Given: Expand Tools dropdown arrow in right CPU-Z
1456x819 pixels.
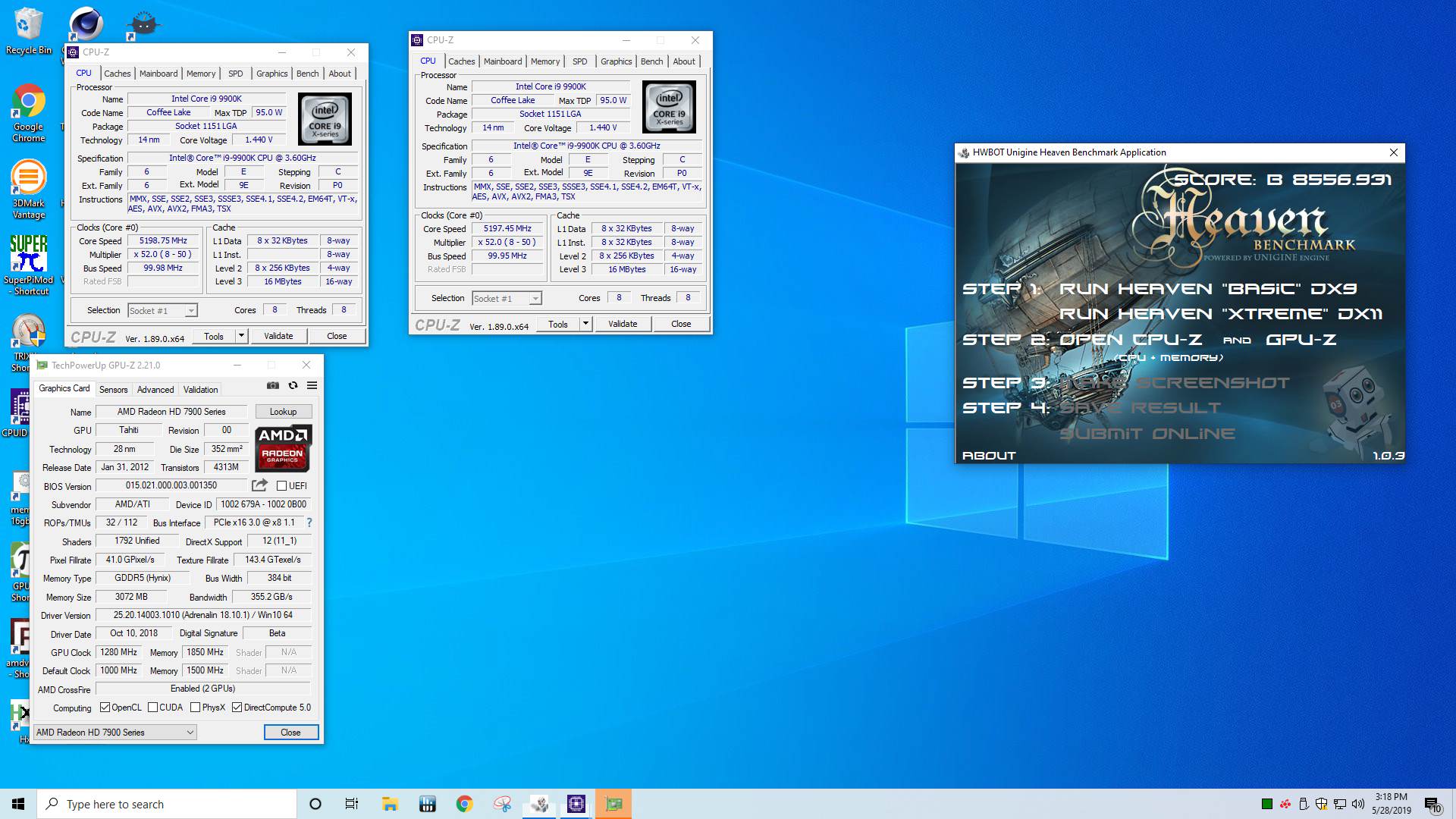Looking at the screenshot, I should [585, 324].
